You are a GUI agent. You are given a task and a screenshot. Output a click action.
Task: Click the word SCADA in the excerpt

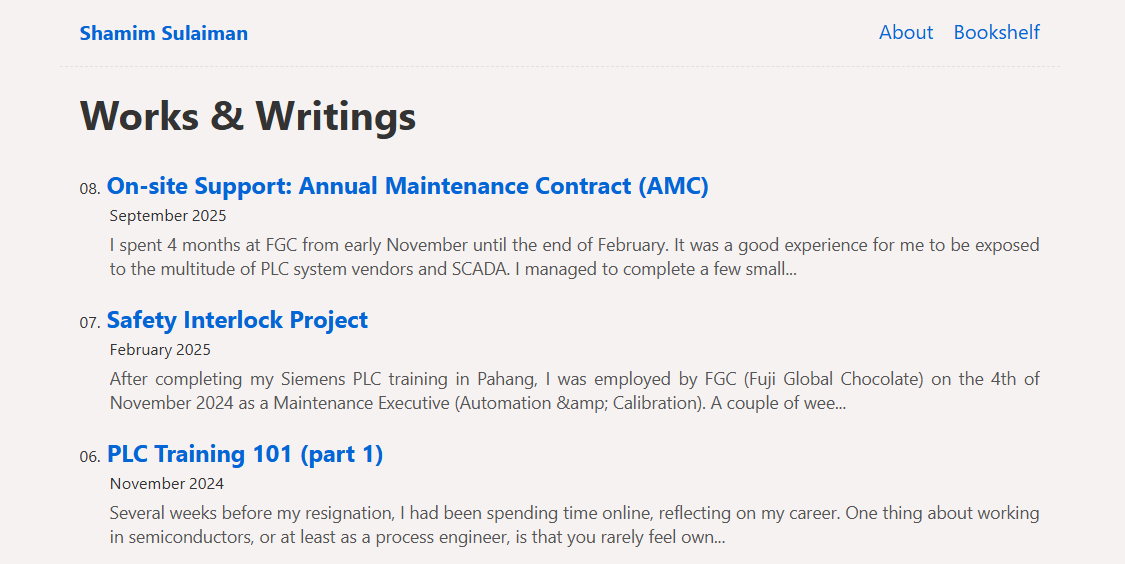pyautogui.click(x=478, y=269)
